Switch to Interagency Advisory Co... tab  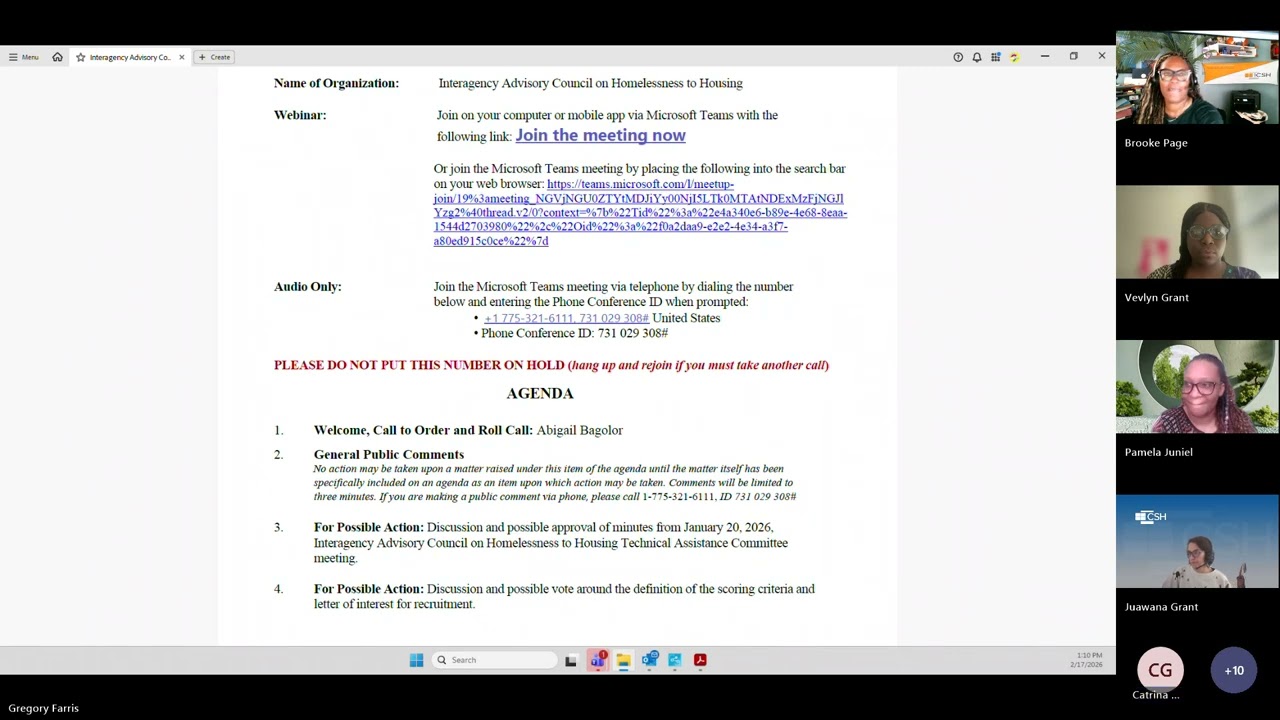click(129, 57)
